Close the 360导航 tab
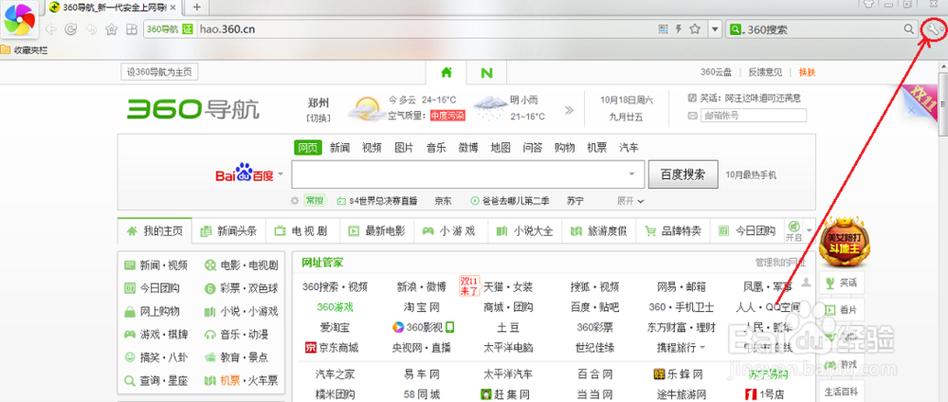Screen dimensions: 948x402 pos(173,7)
